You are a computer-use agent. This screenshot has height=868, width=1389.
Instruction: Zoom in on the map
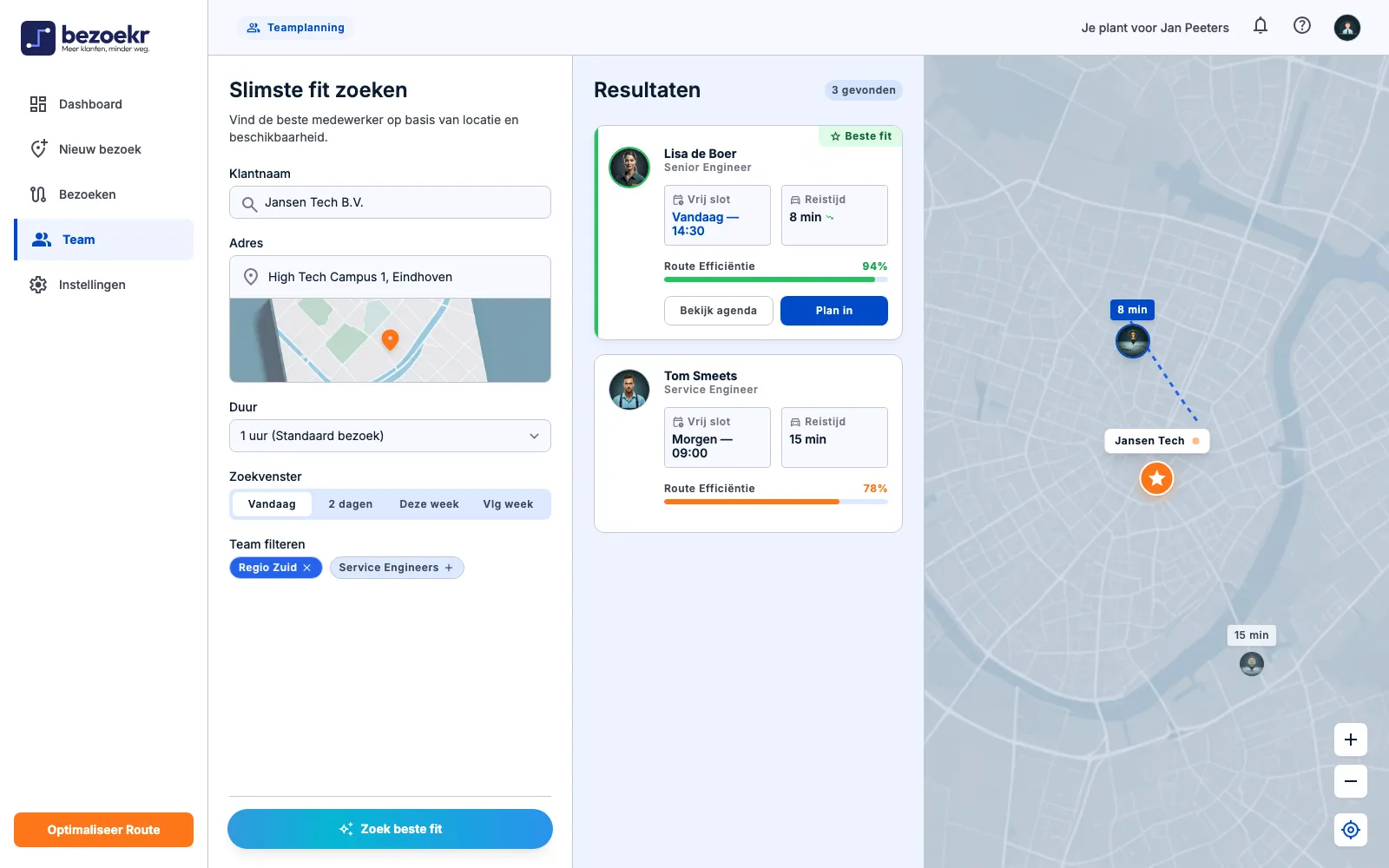tap(1351, 740)
